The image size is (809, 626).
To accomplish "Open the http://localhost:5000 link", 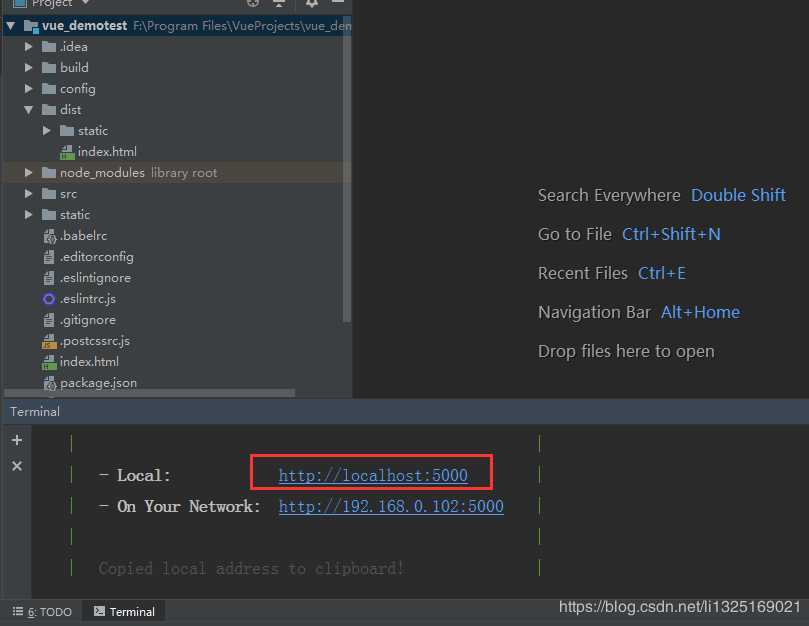I will pyautogui.click(x=373, y=475).
